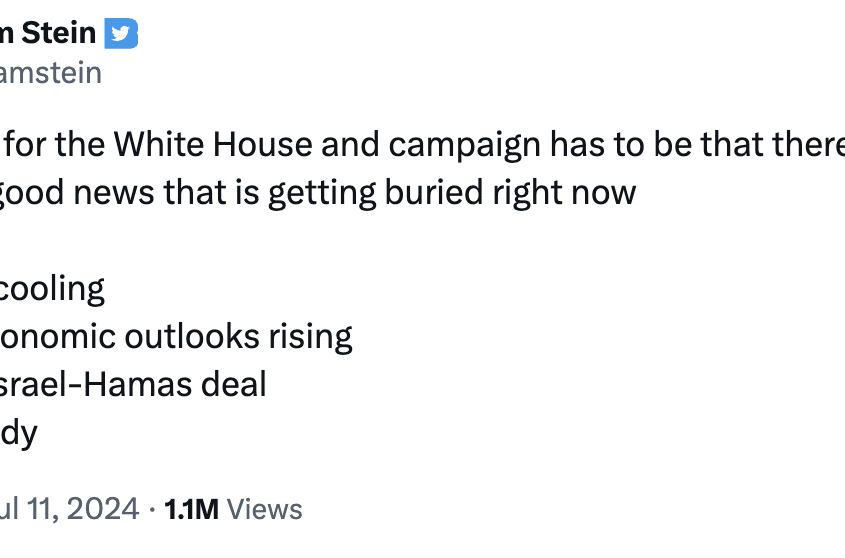Click the word "campaign" in tweet
This screenshot has height=558, width=845.
pos(463,145)
